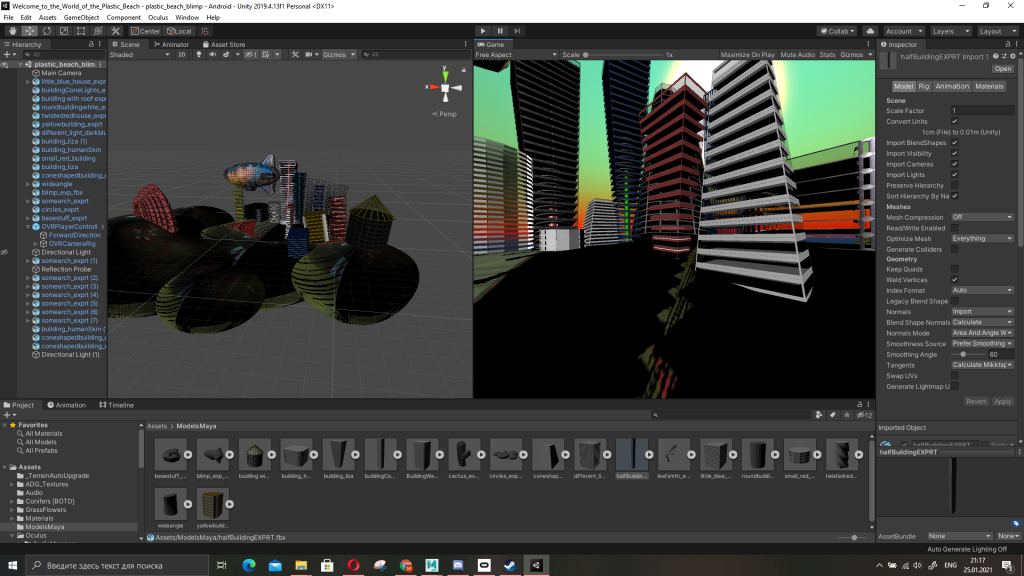Viewport: 1024px width, 576px height.
Task: Toggle scene audio speaker icon
Action: [212, 55]
